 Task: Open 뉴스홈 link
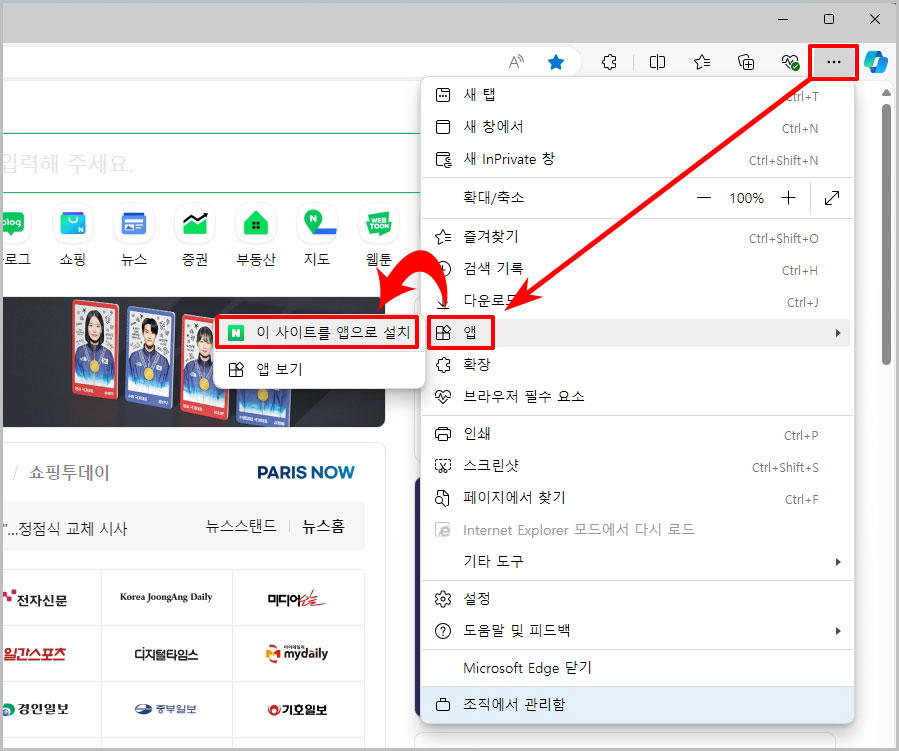(323, 526)
